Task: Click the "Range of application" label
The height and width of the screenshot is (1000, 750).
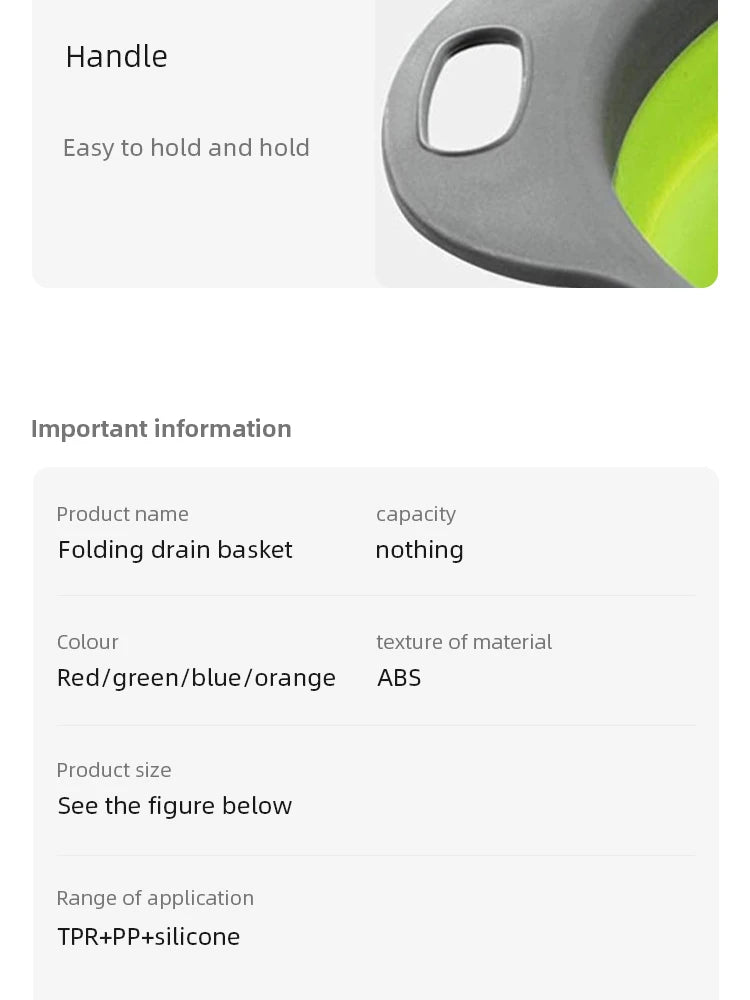Action: [155, 898]
